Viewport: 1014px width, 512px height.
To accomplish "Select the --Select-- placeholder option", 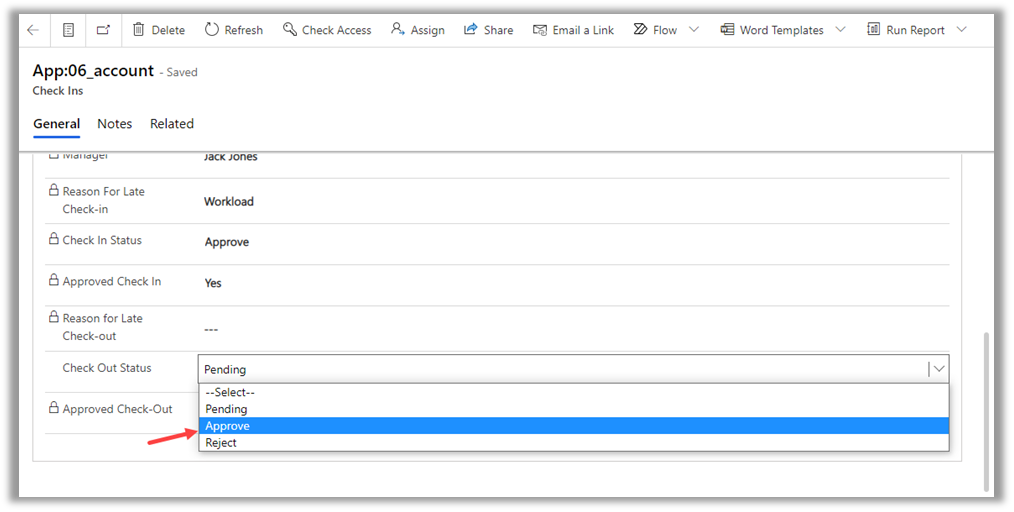I will [573, 392].
